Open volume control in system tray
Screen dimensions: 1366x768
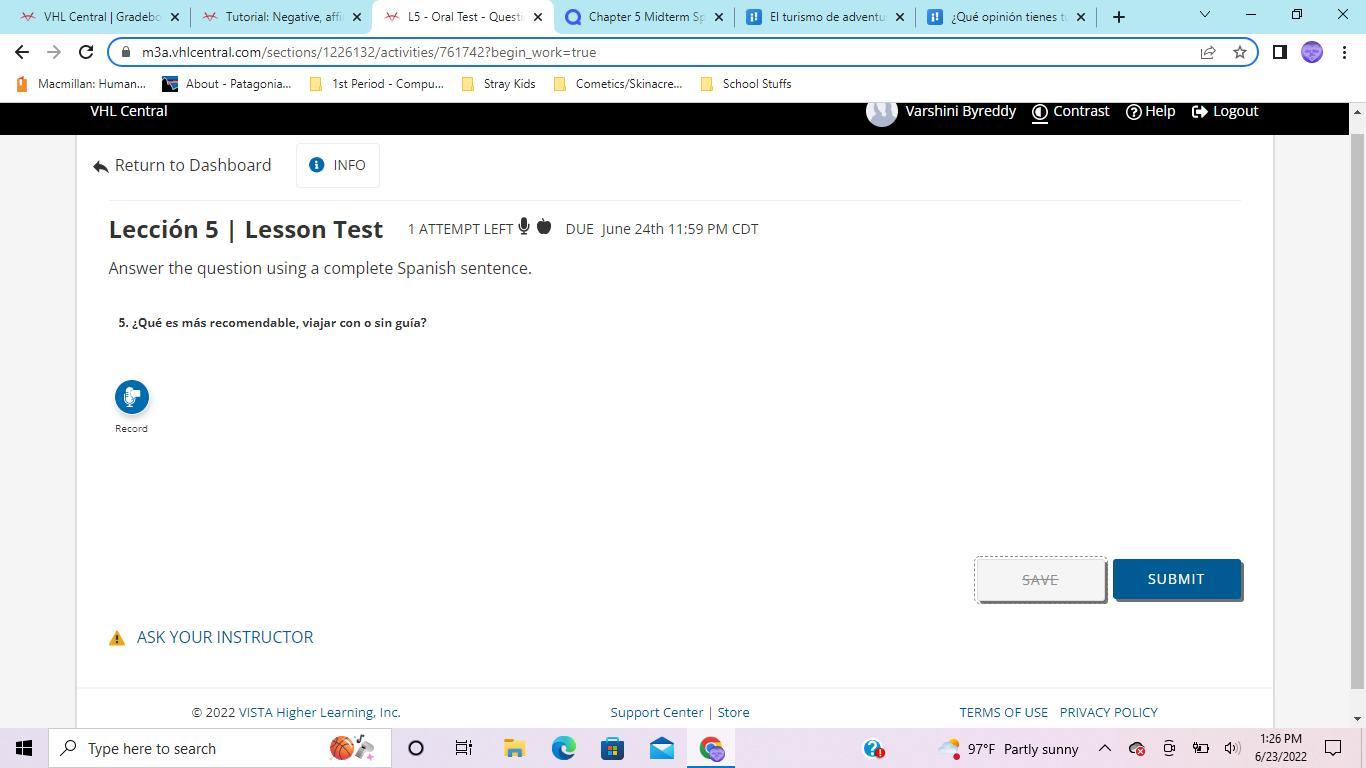click(x=1232, y=748)
